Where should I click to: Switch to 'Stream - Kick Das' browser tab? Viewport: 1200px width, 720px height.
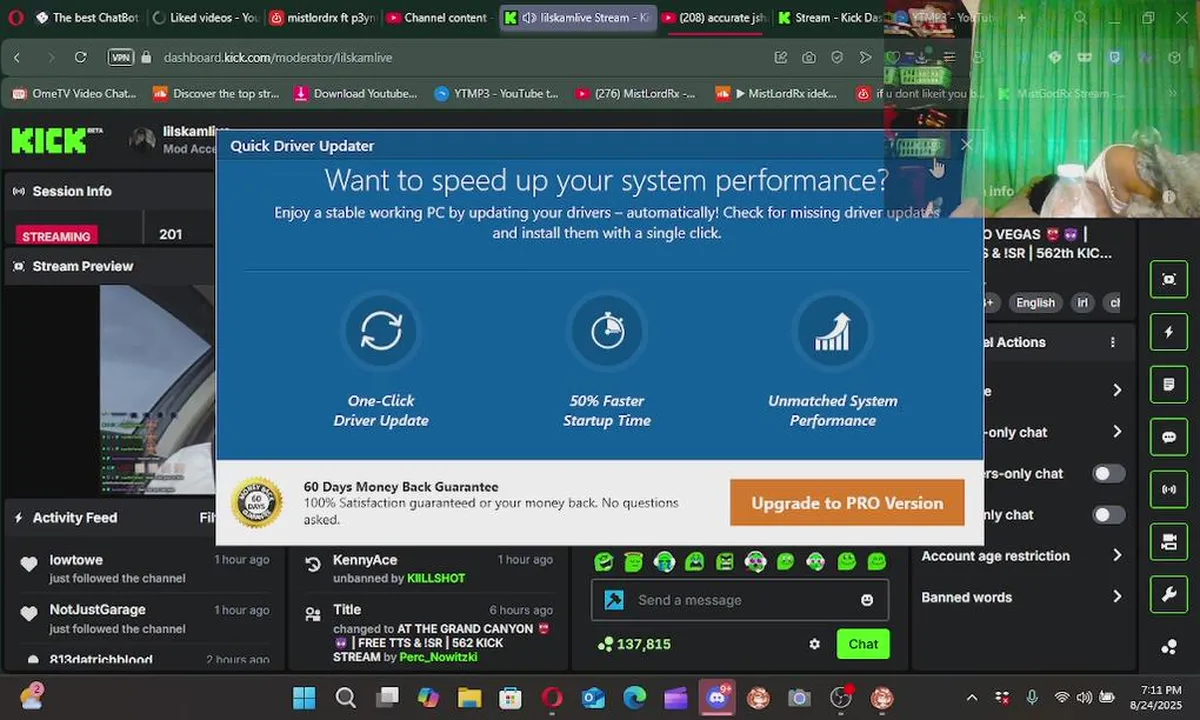829,17
